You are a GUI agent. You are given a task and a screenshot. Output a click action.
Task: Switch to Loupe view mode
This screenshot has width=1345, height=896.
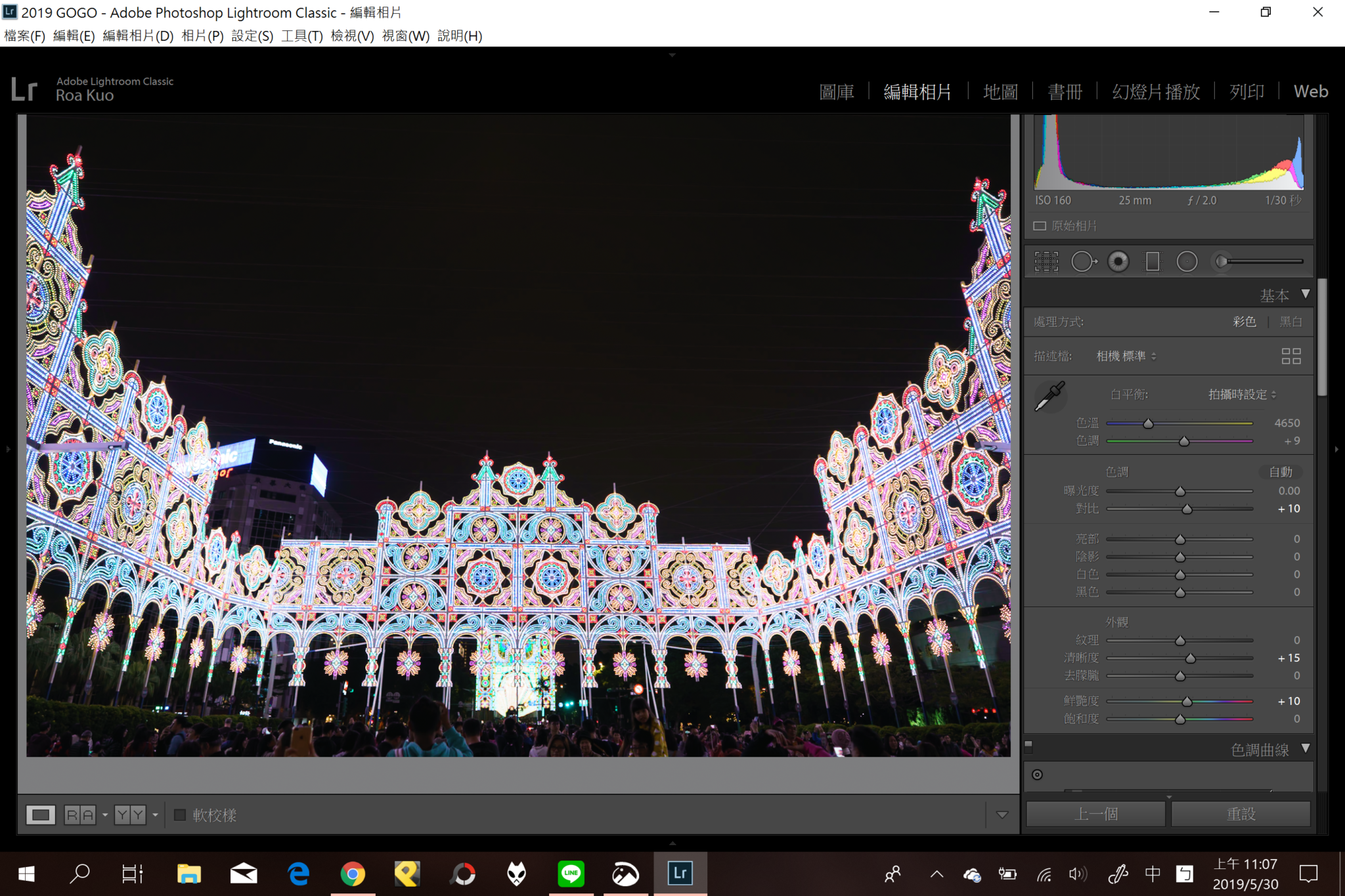point(41,815)
